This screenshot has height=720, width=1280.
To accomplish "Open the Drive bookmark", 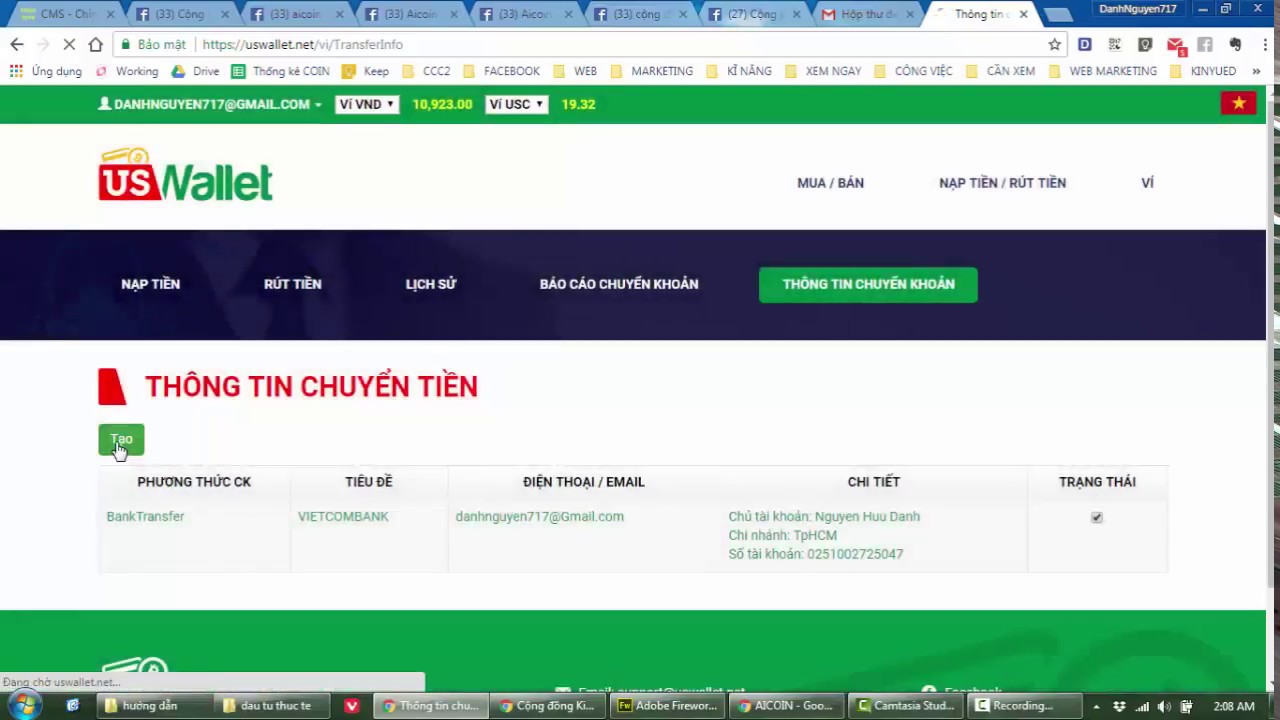I will pyautogui.click(x=195, y=71).
